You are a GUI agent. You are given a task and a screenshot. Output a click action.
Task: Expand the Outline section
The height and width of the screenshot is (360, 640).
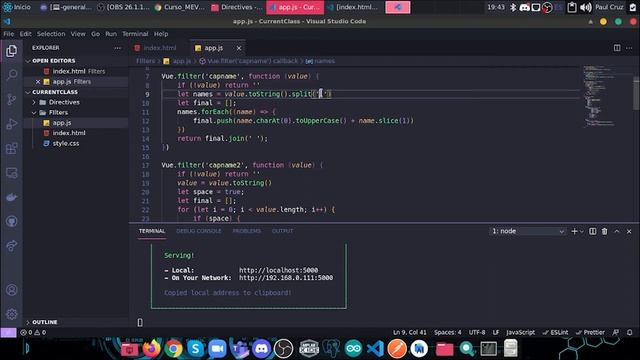point(44,322)
